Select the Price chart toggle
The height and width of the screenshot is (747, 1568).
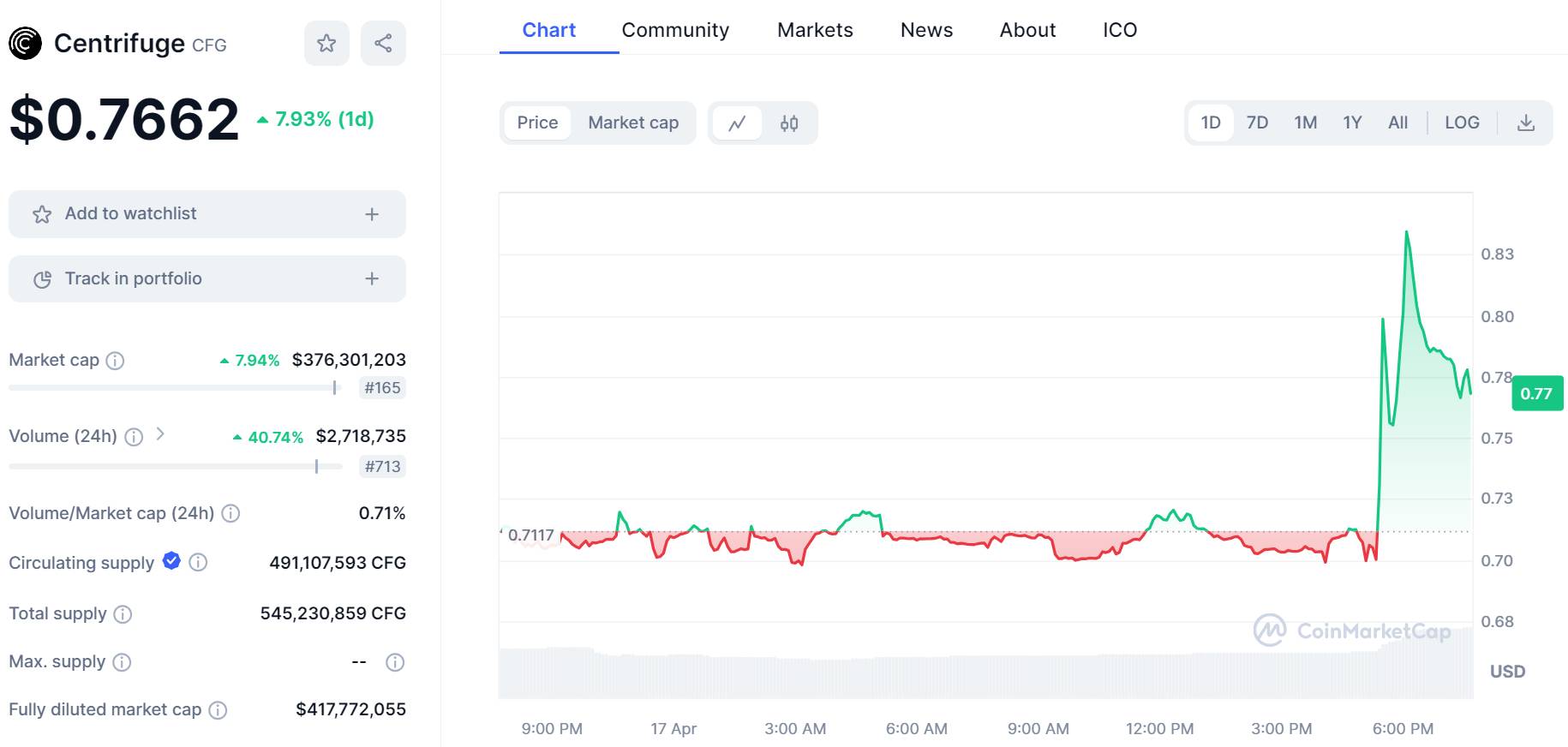point(537,123)
